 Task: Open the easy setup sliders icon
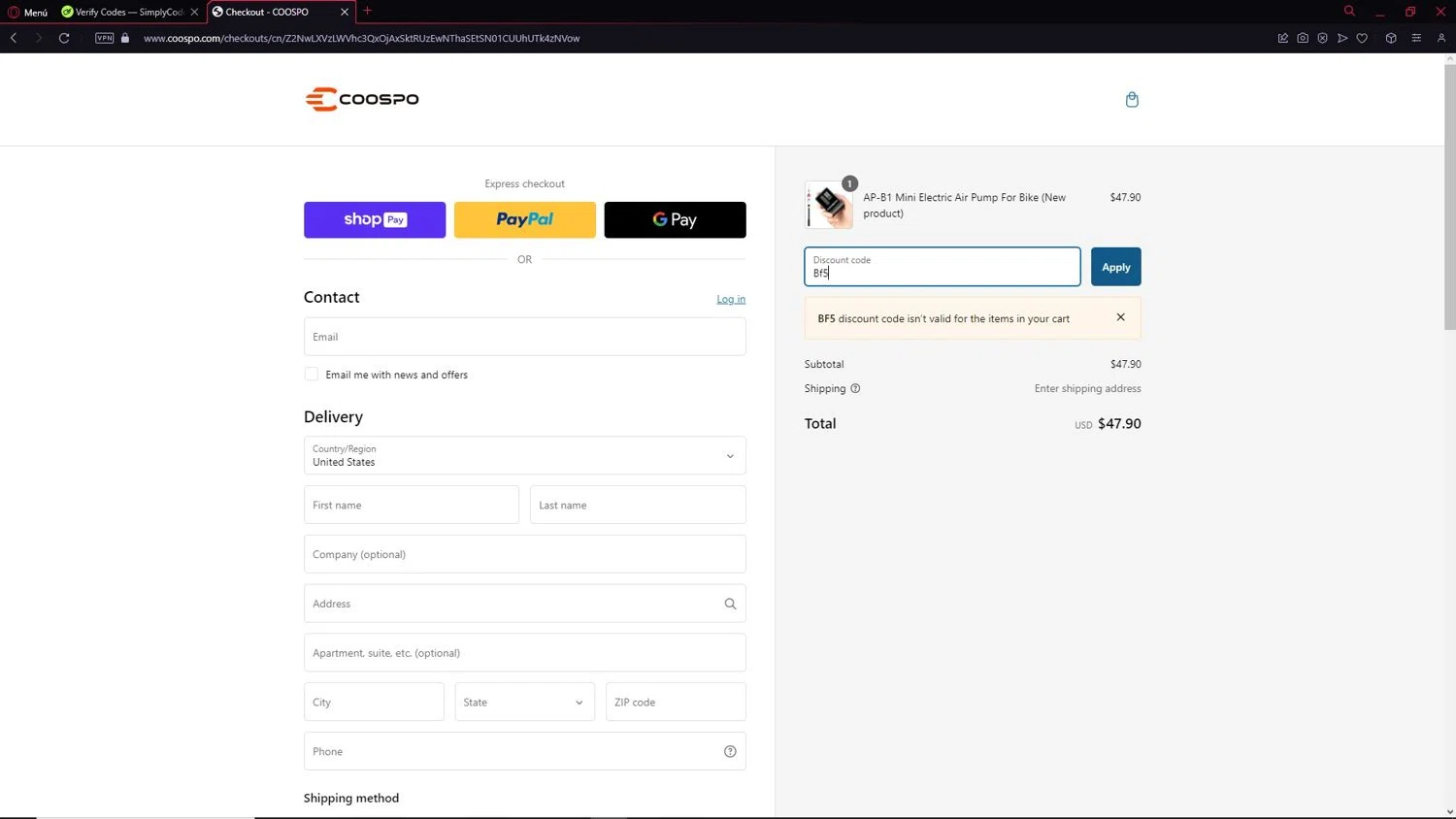pos(1416,38)
